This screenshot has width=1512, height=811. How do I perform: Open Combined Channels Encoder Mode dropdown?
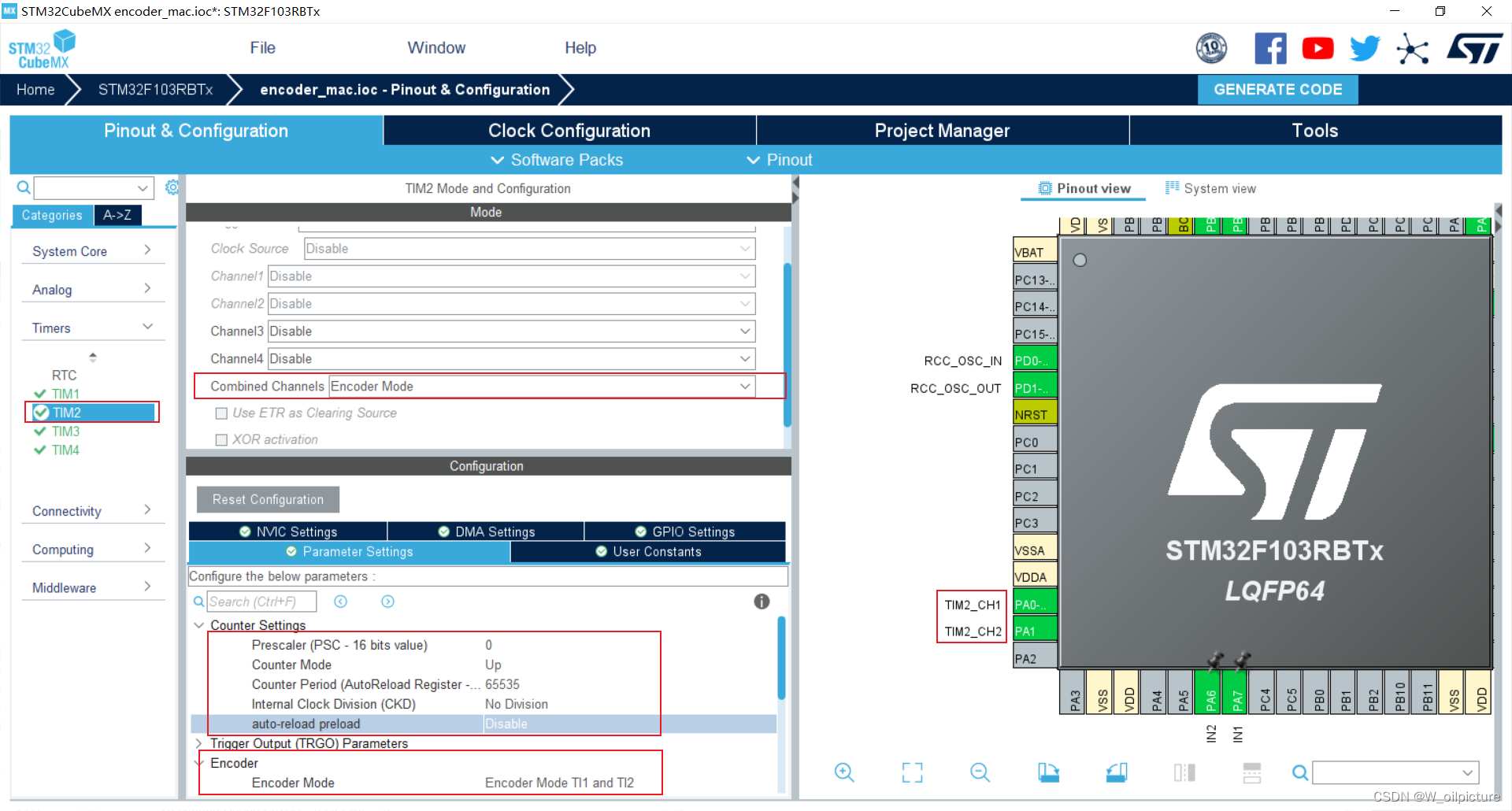pyautogui.click(x=542, y=387)
